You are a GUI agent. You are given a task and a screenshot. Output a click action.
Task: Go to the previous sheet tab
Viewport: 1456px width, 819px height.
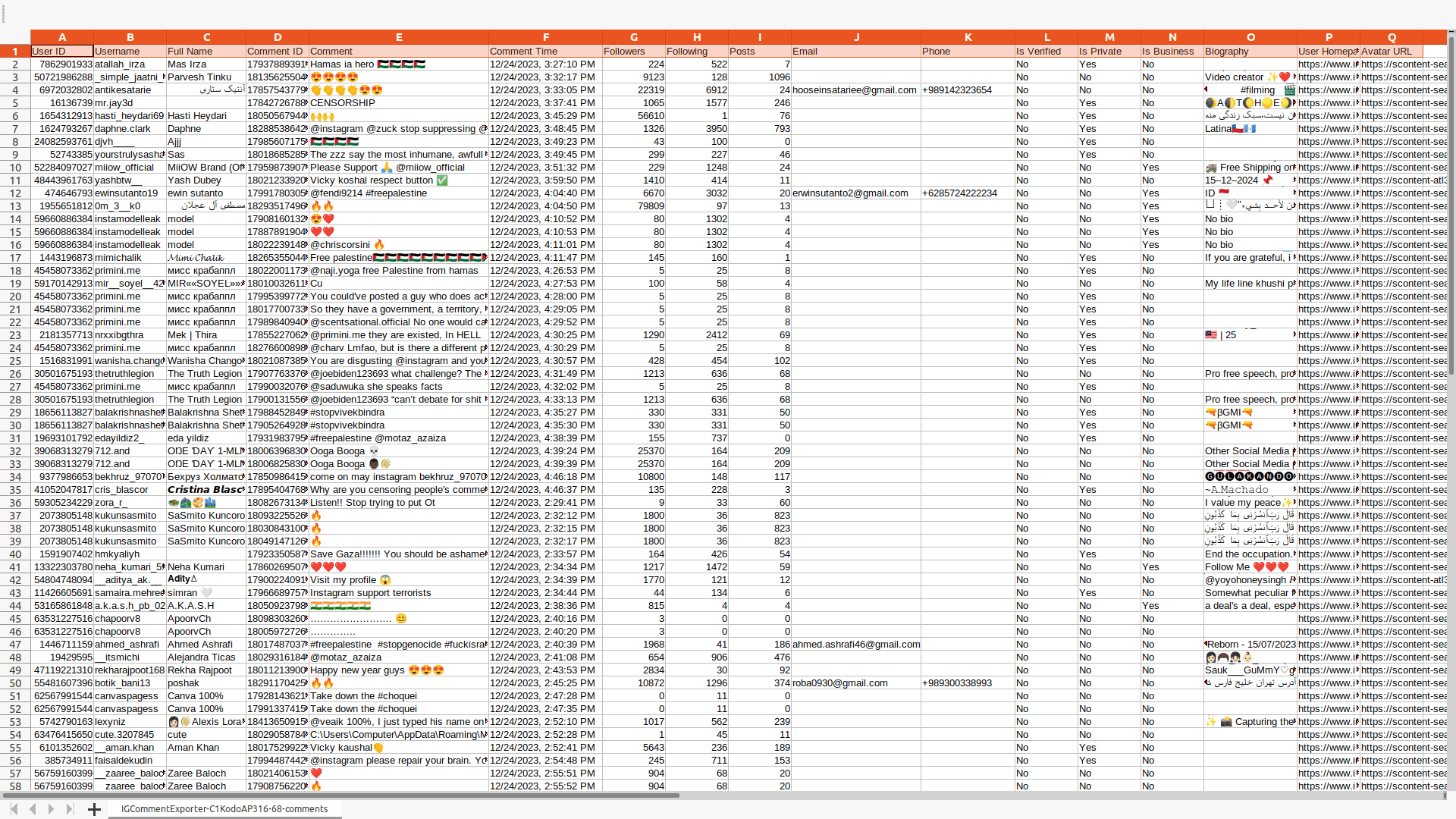pos(33,809)
